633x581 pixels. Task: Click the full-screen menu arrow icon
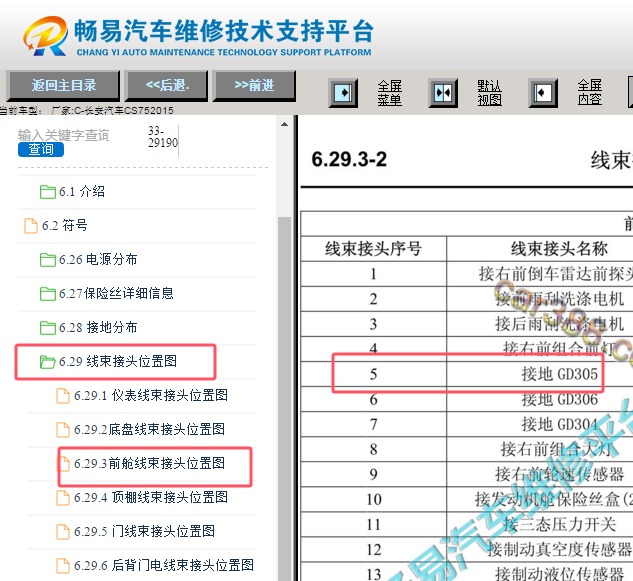click(x=343, y=93)
